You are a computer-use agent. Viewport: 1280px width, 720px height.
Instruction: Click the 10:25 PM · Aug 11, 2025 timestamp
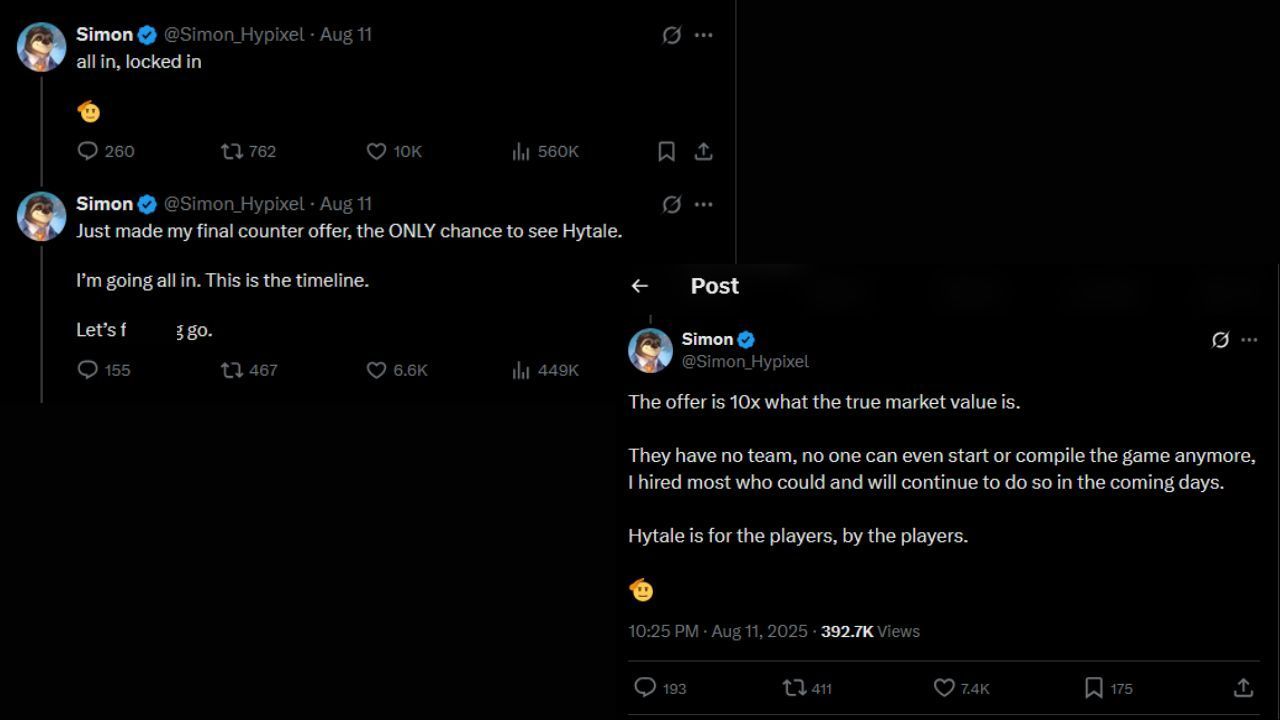717,631
